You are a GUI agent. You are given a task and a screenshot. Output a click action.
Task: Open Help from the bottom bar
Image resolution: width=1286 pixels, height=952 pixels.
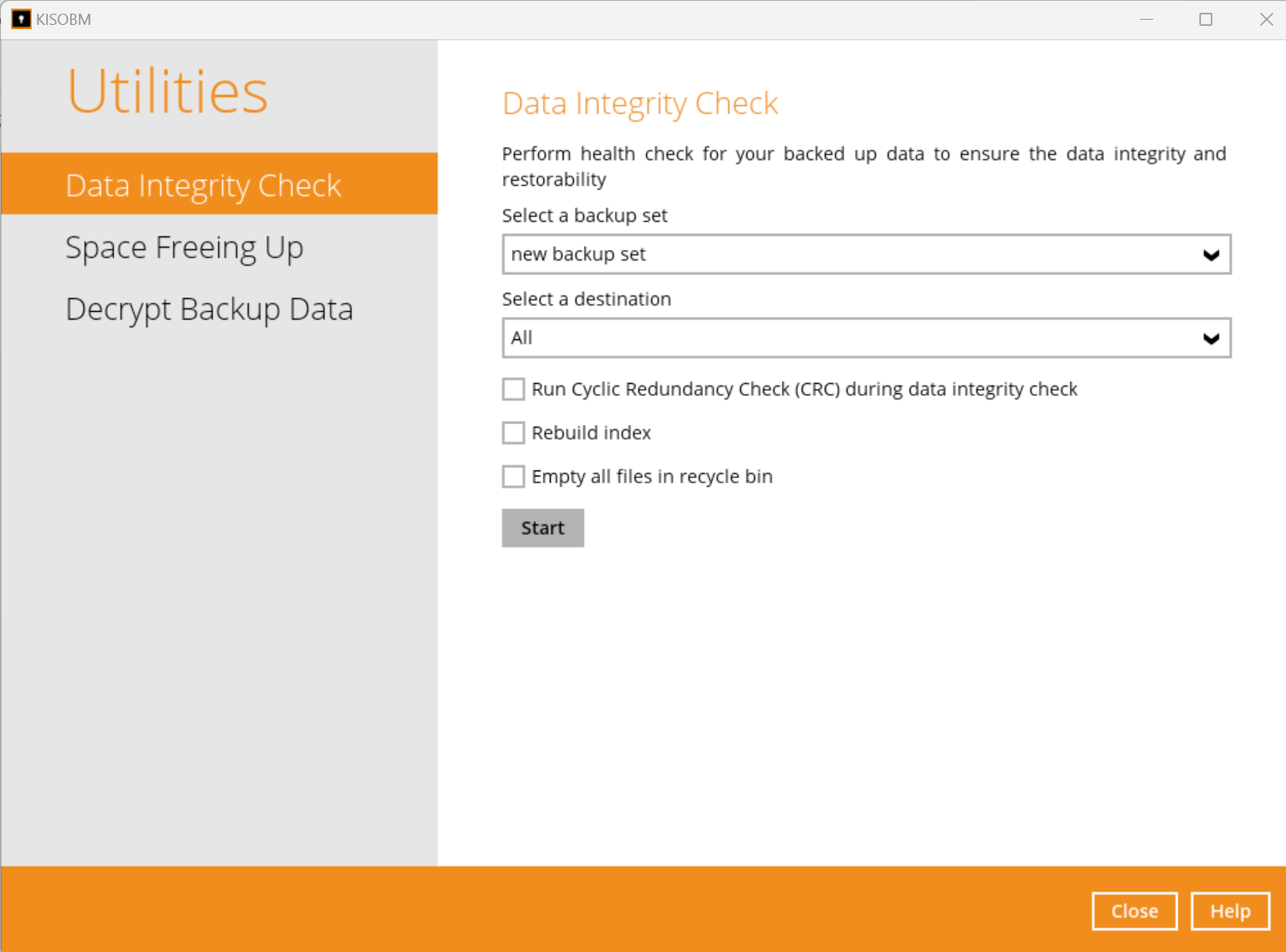pyautogui.click(x=1229, y=911)
